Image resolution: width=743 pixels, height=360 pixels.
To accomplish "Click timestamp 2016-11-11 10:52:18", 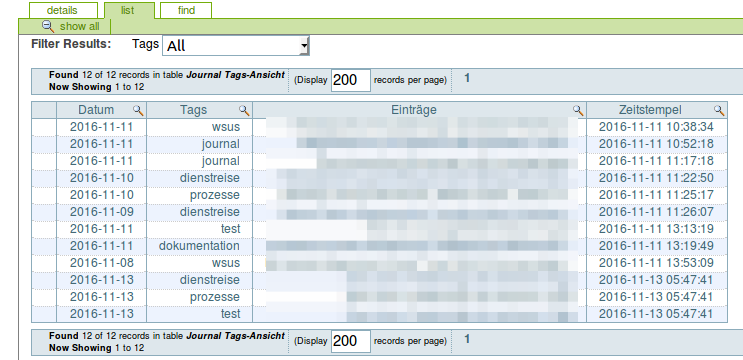I will click(656, 144).
